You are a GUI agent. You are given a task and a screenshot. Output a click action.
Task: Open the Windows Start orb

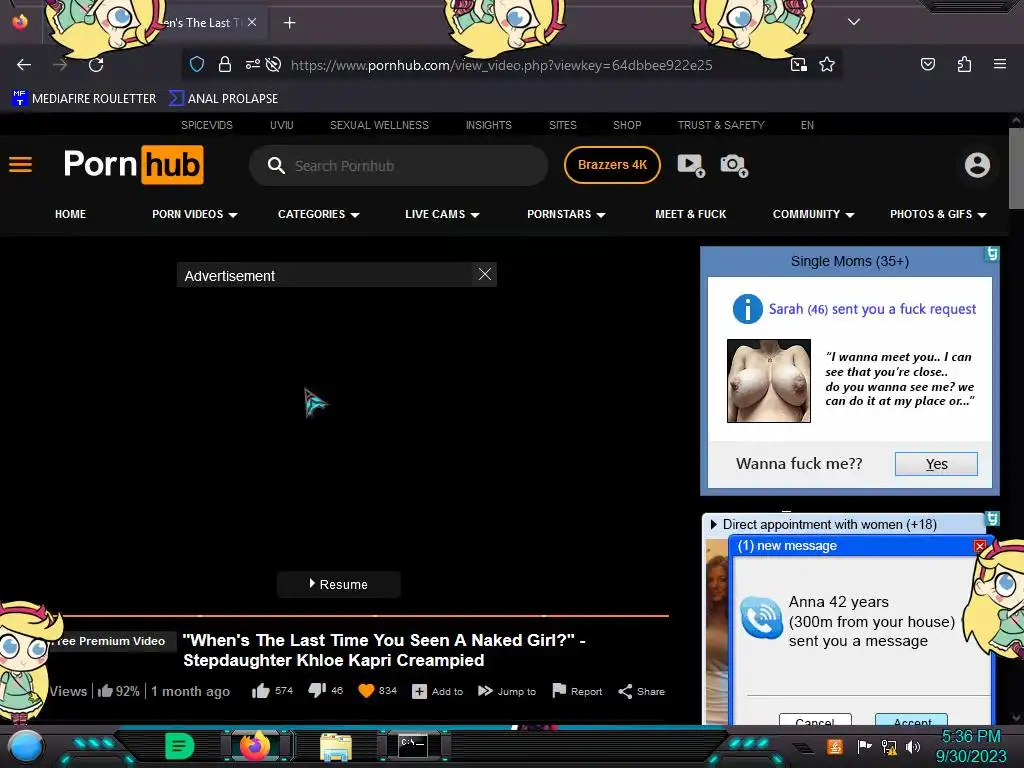pos(26,746)
